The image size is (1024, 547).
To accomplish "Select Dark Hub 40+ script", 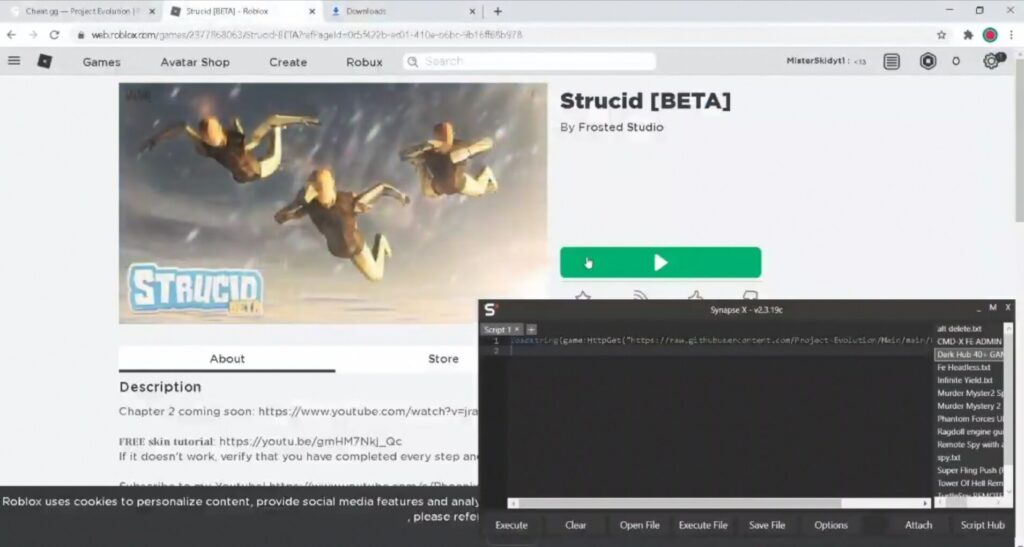I will pos(969,354).
